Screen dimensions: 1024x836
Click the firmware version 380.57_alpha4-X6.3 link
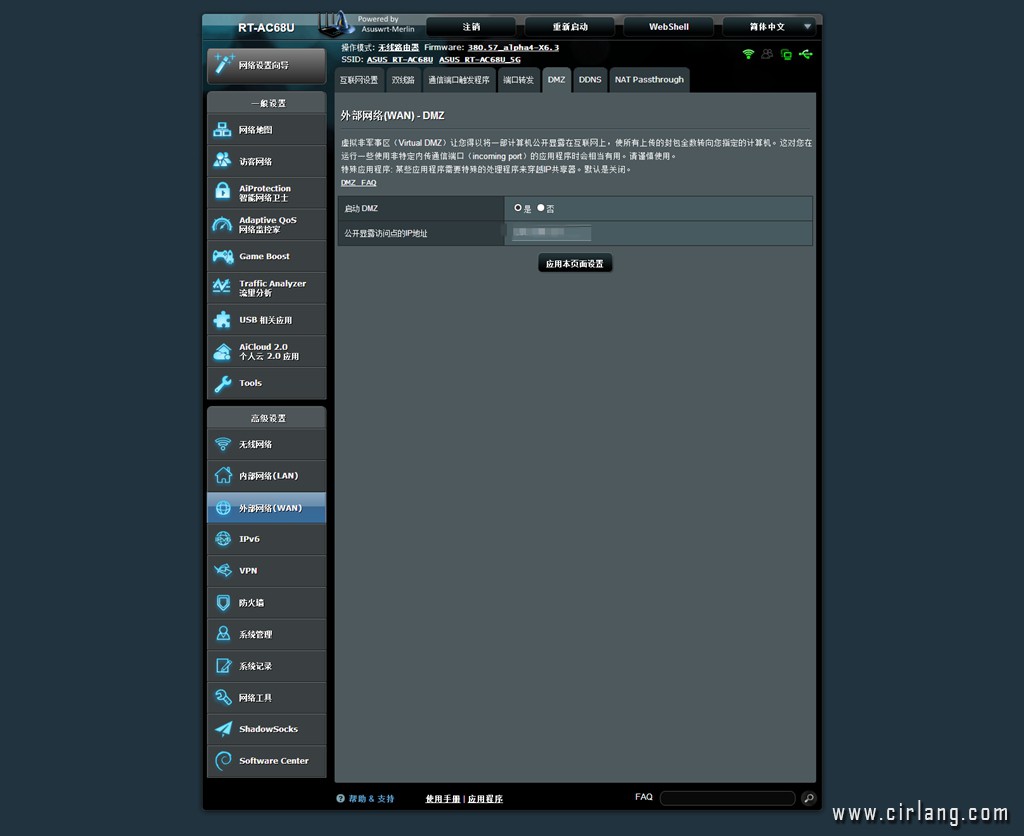tap(513, 47)
